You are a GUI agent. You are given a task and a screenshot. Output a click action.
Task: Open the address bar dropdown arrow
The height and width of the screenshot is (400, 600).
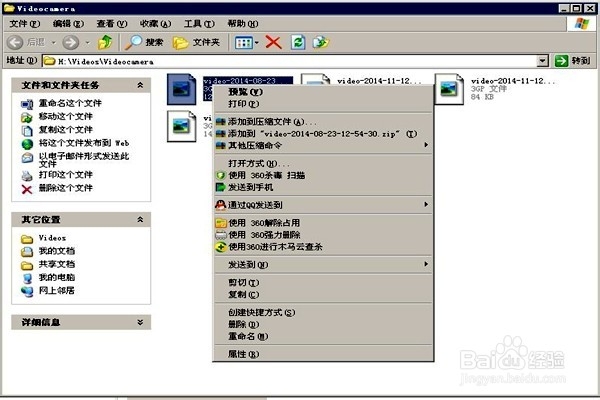click(x=542, y=61)
